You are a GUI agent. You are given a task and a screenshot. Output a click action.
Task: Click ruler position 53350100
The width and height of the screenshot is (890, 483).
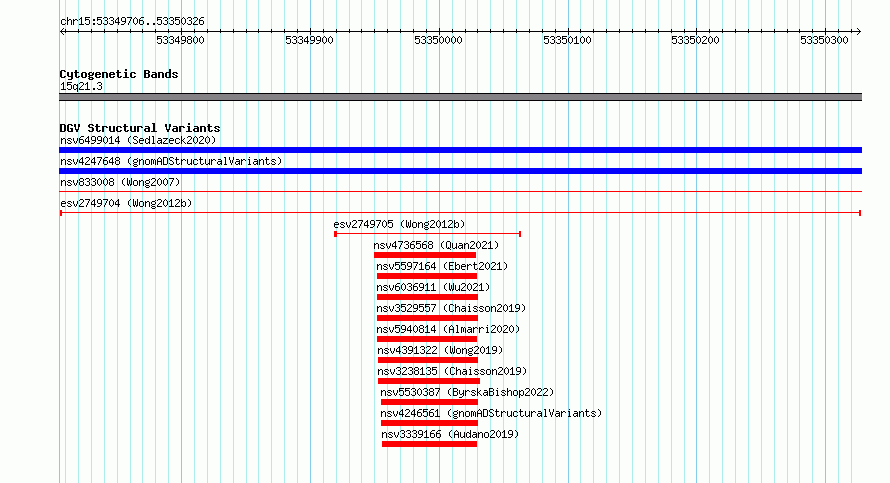point(567,40)
